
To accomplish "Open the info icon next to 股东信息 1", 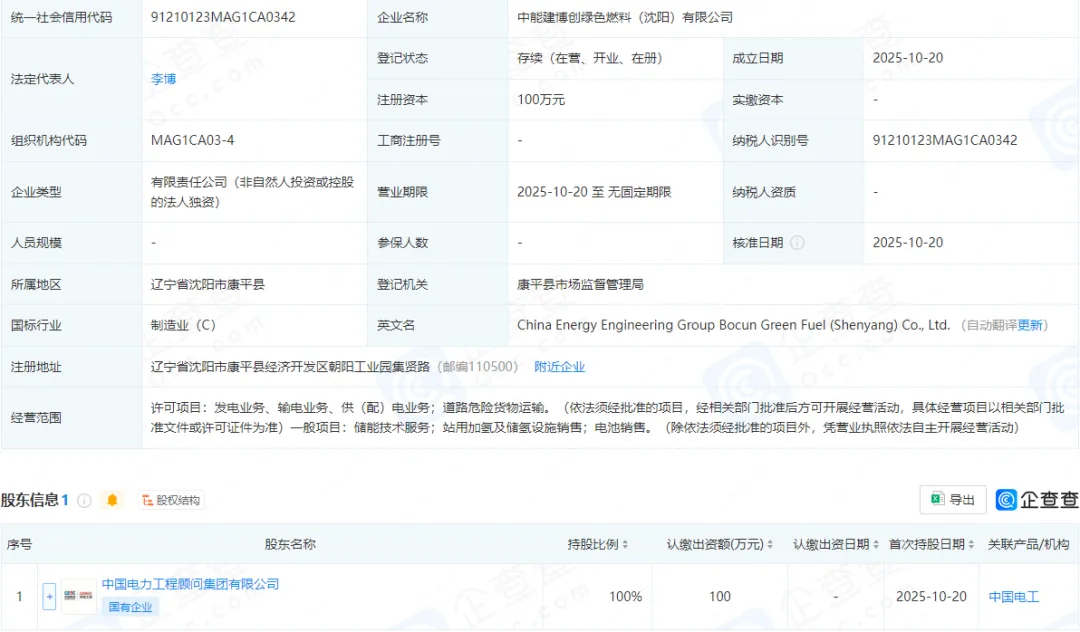I will (82, 500).
